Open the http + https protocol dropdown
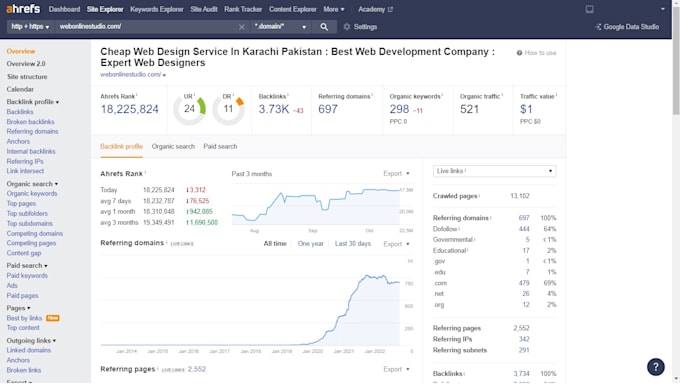The width and height of the screenshot is (680, 384). pos(30,26)
